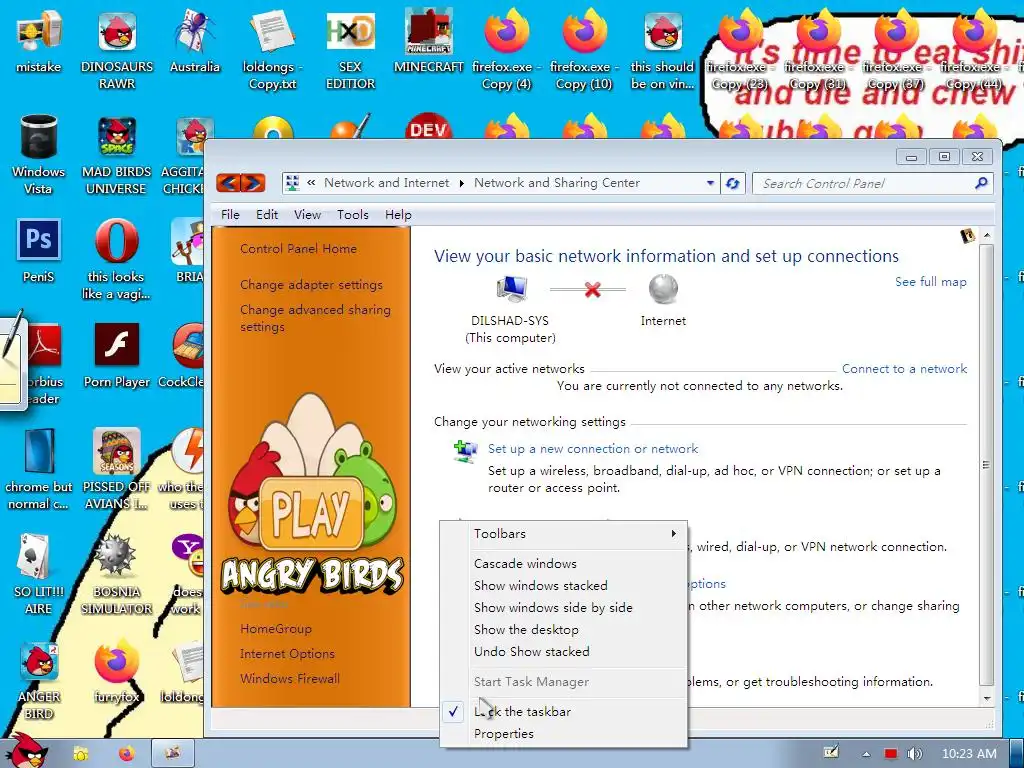
Task: Select the PISSED OFF AVIANS icon
Action: (x=117, y=470)
